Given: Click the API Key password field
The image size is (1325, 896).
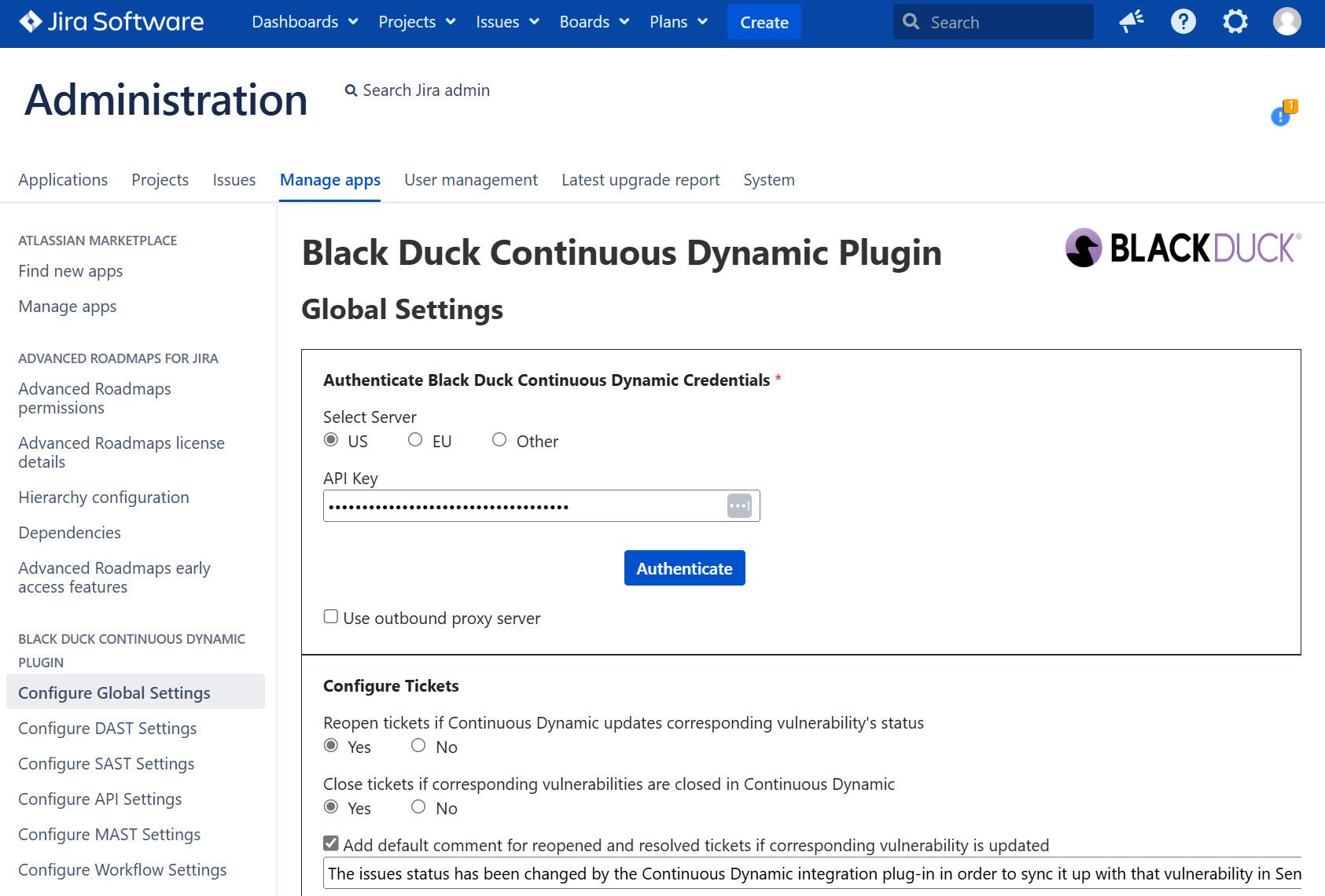Looking at the screenshot, I should [x=541, y=505].
